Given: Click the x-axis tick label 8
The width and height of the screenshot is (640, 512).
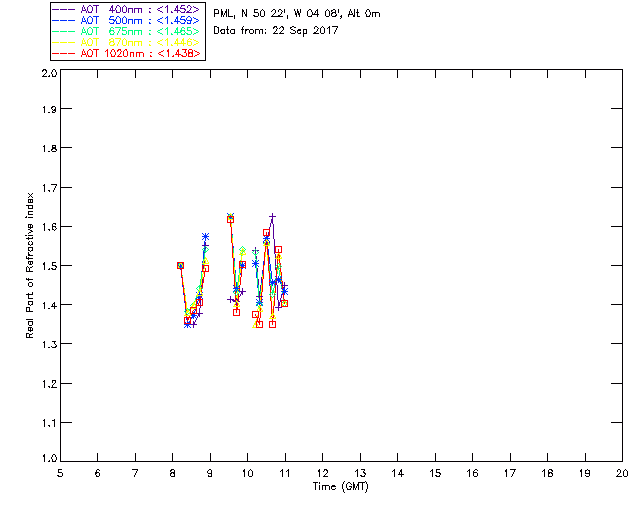Looking at the screenshot, I should (x=173, y=473).
